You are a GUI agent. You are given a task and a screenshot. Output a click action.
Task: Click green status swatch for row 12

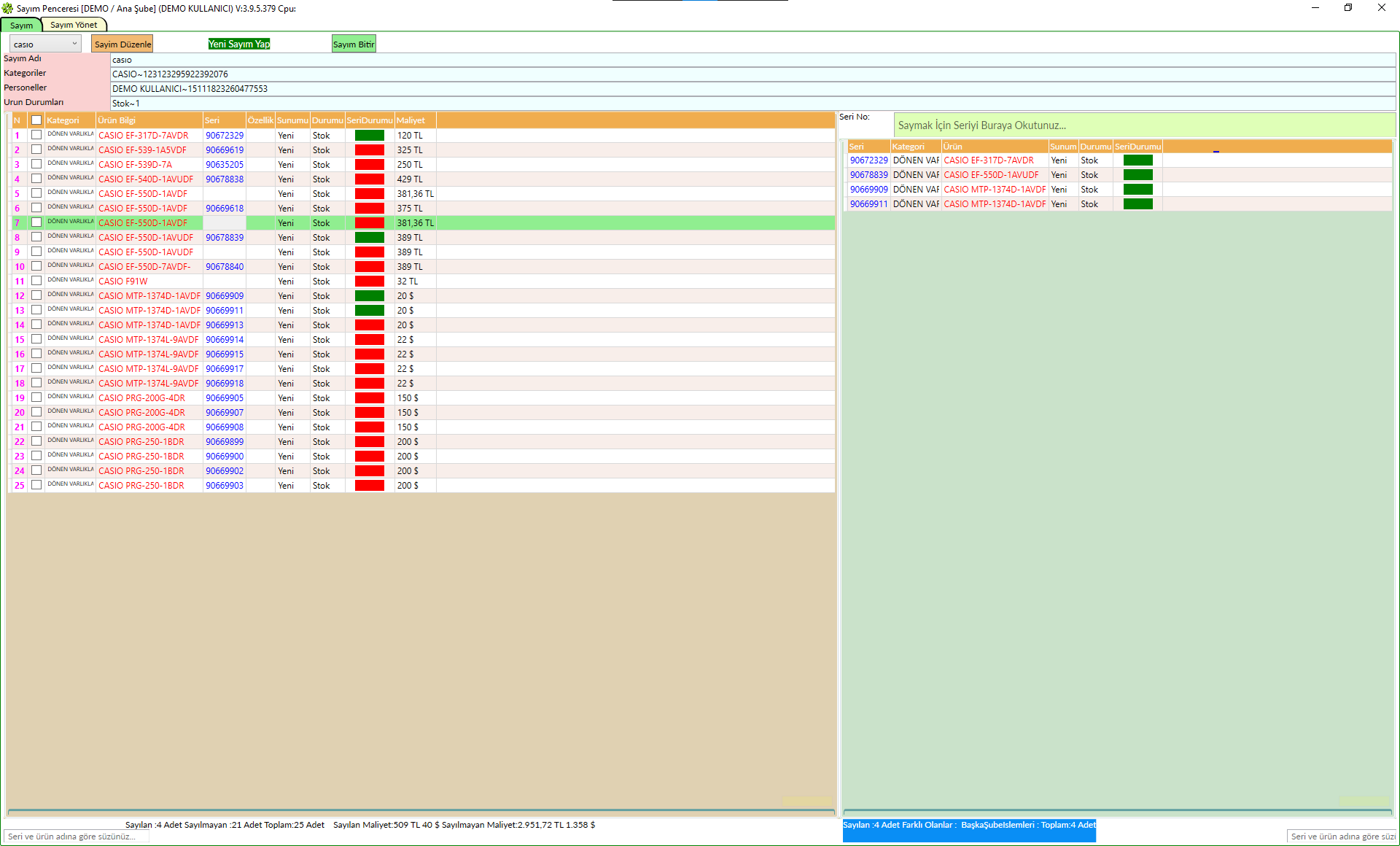pos(370,296)
